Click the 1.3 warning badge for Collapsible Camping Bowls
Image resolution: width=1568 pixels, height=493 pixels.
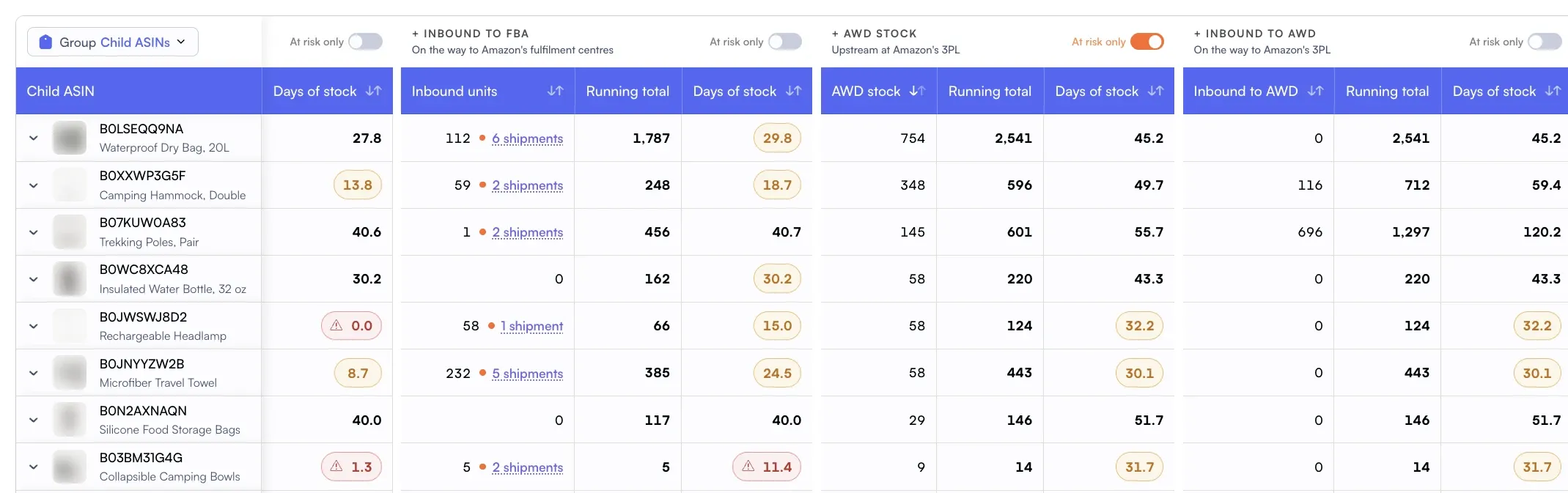(x=351, y=467)
